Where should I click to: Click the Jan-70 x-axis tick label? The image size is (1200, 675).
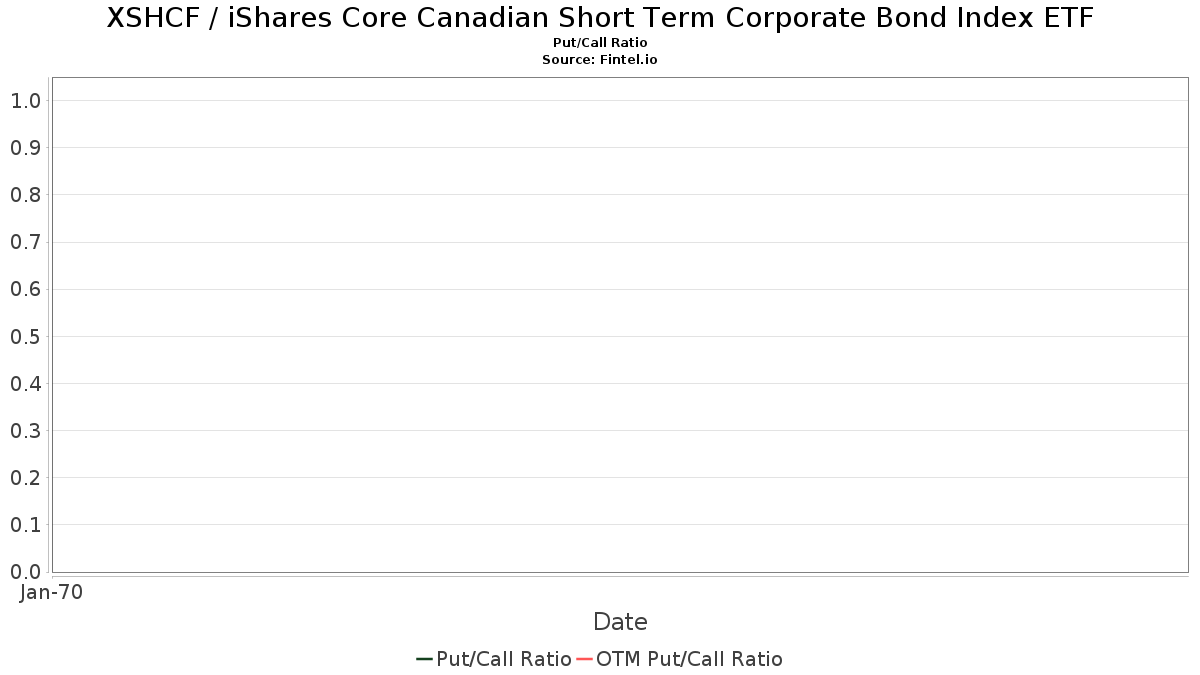point(51,592)
